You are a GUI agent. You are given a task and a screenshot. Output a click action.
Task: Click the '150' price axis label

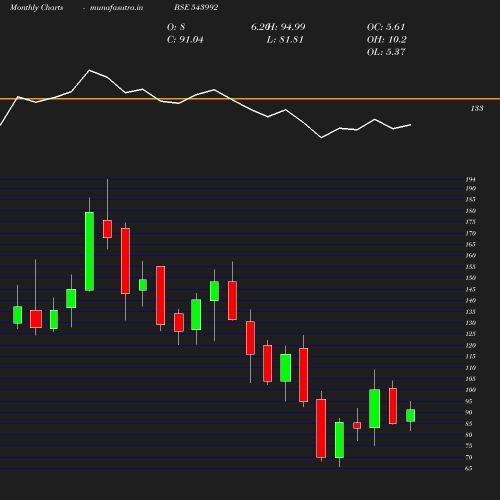[470, 278]
